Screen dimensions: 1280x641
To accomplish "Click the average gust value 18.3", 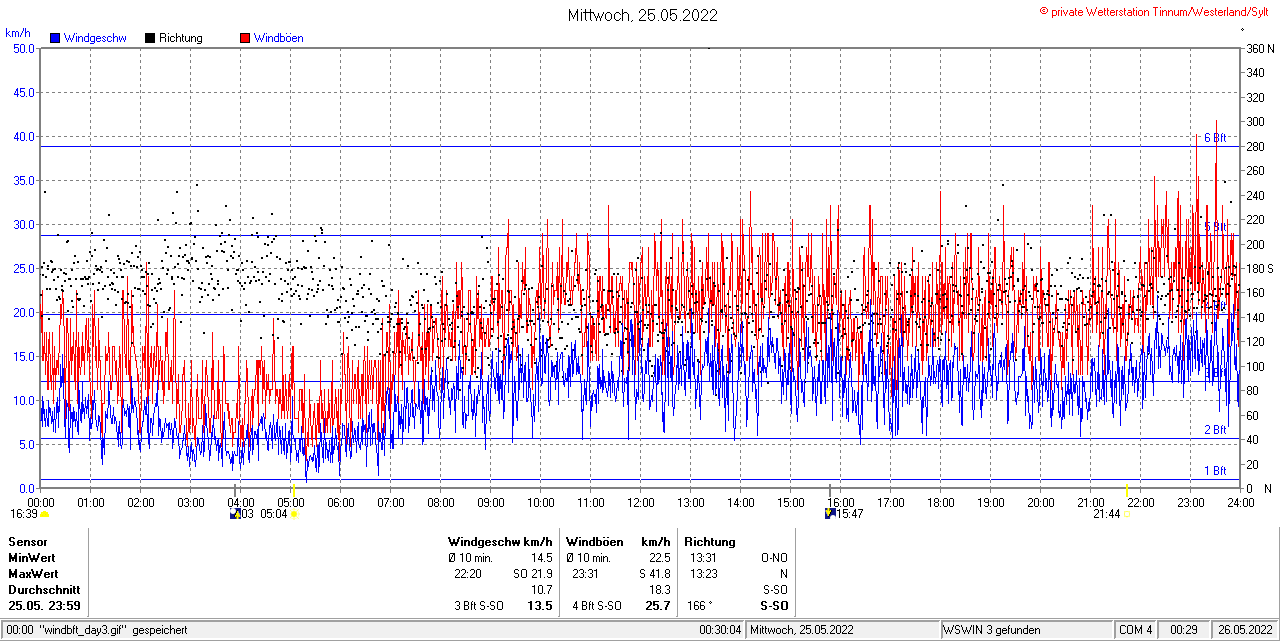I will [659, 590].
